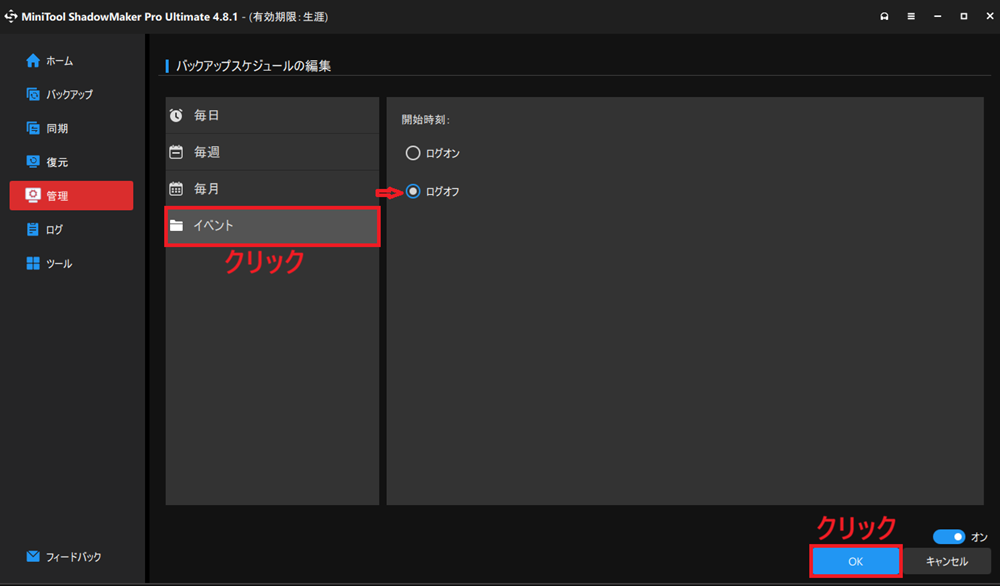Select the 毎月 schedule tab
Image resolution: width=1000 pixels, height=586 pixels.
tap(272, 189)
